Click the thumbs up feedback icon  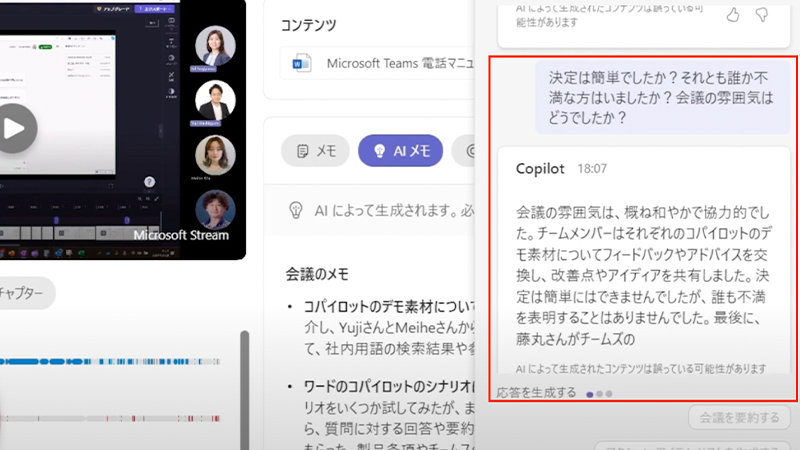733,14
